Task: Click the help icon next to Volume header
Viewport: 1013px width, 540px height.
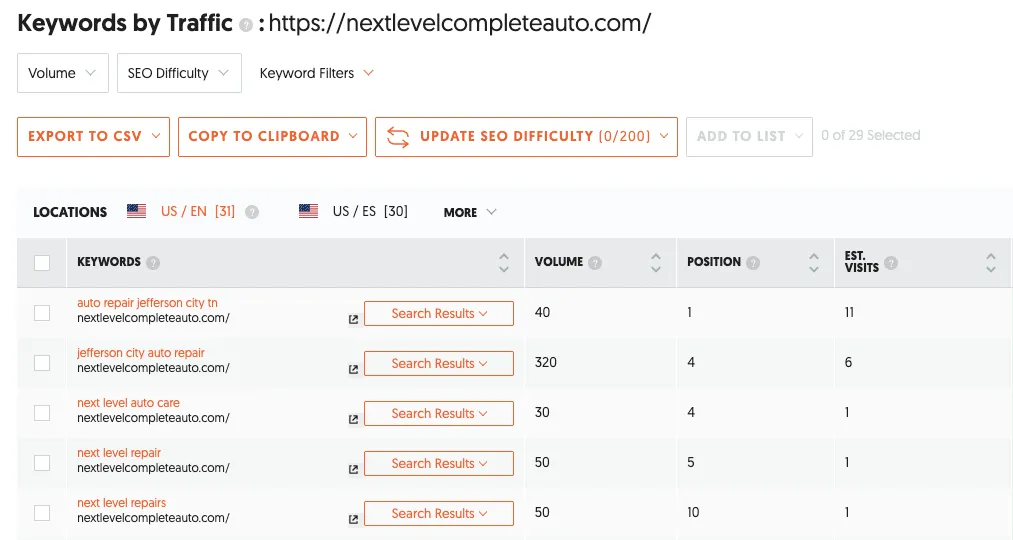Action: click(596, 263)
